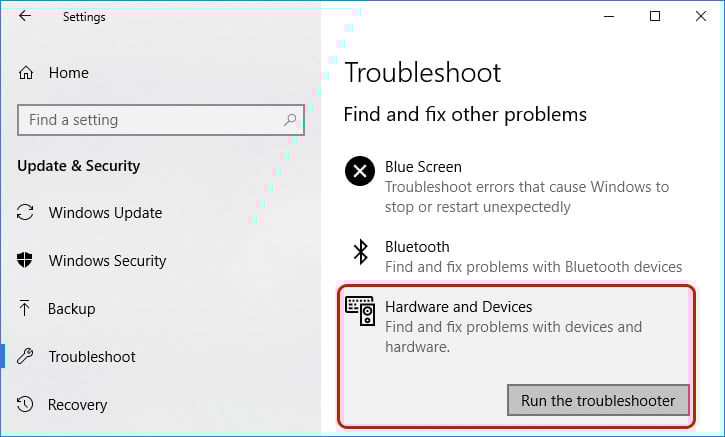Image resolution: width=725 pixels, height=437 pixels.
Task: Click the Hardware and Devices icon
Action: [359, 311]
